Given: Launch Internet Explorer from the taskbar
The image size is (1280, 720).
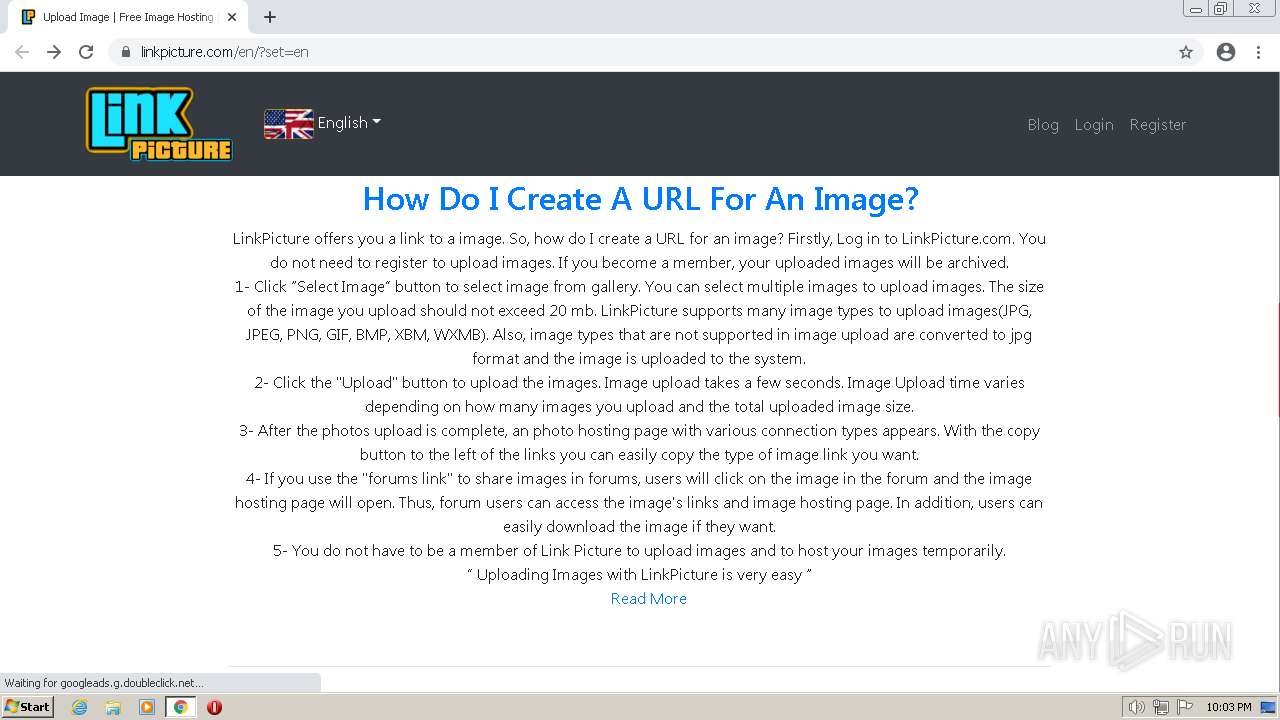Looking at the screenshot, I should click(80, 707).
